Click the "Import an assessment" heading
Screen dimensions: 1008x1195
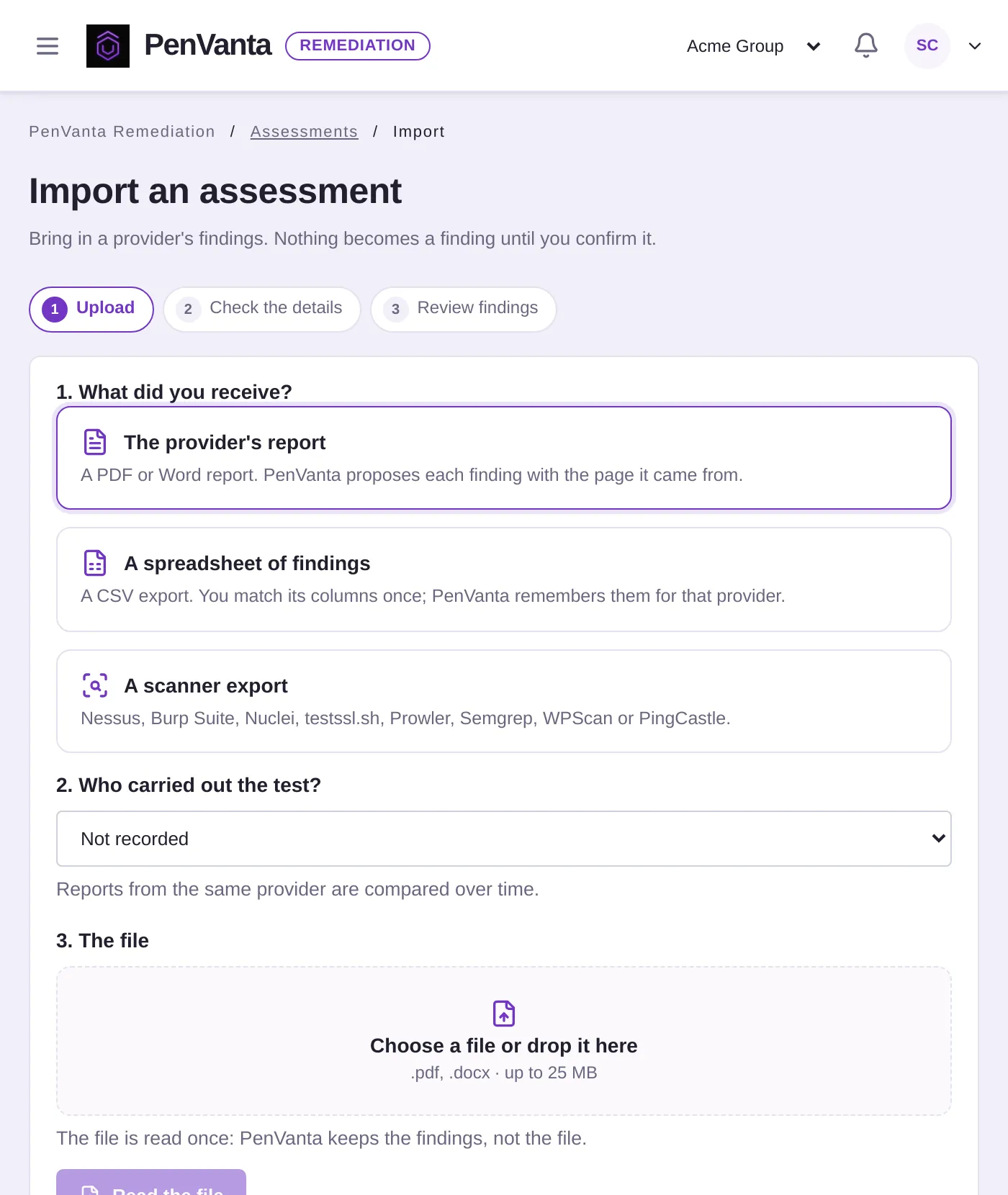[215, 191]
